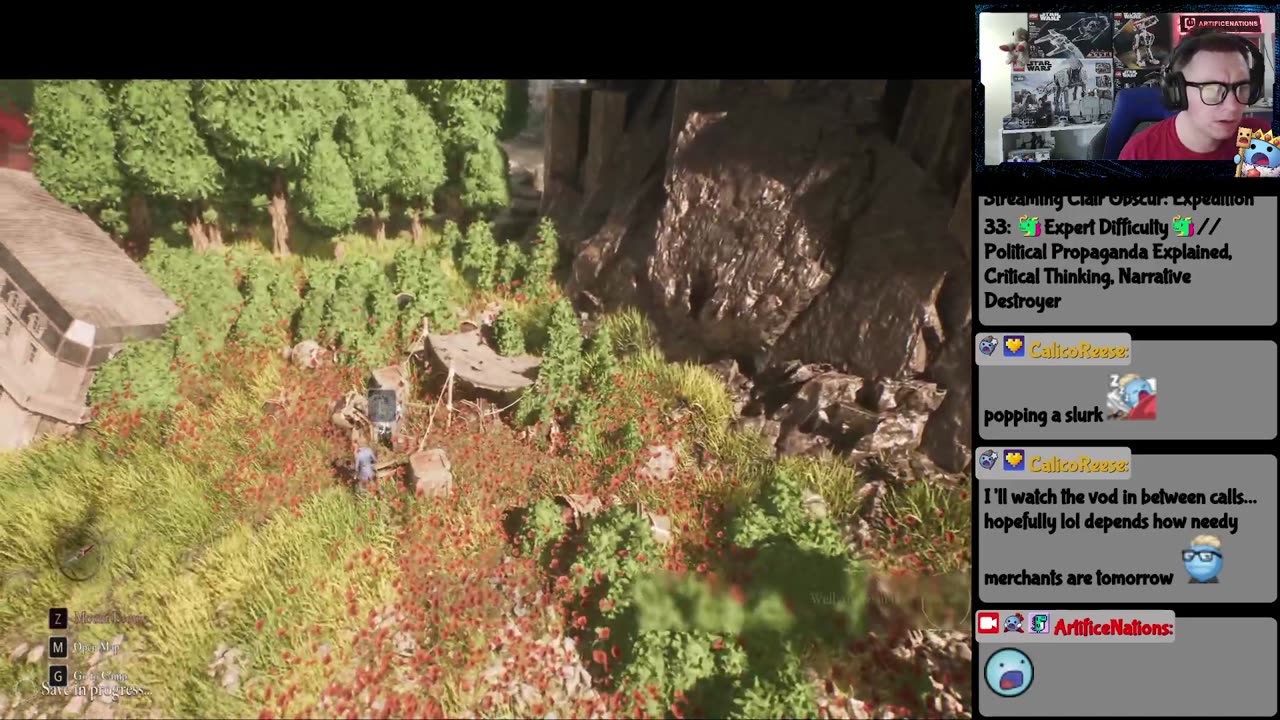The height and width of the screenshot is (720, 1280).
Task: Click the M key Open Map icon
Action: coord(58,648)
